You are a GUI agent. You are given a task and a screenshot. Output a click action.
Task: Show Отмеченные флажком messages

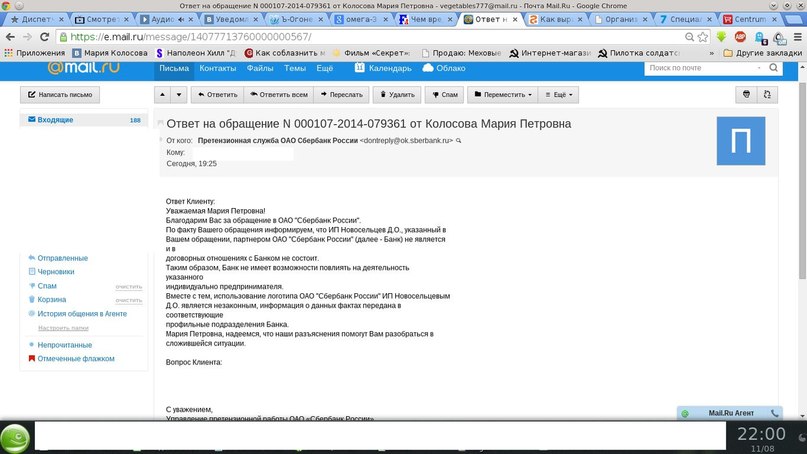[76, 359]
